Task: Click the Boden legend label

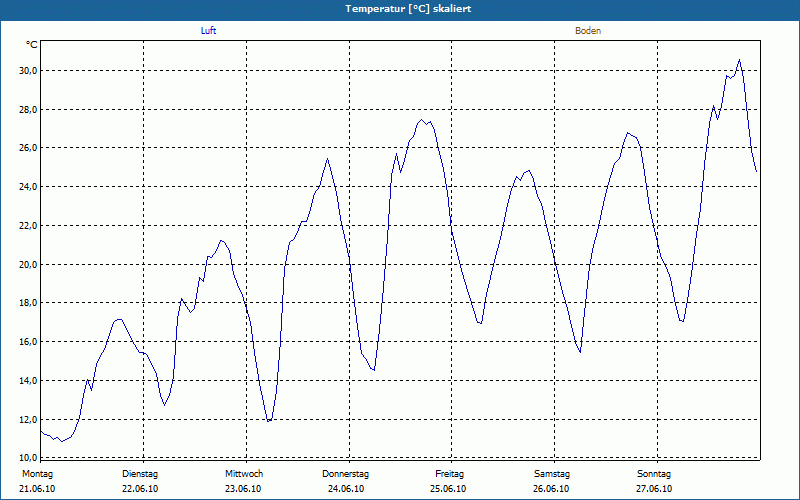Action: click(588, 31)
